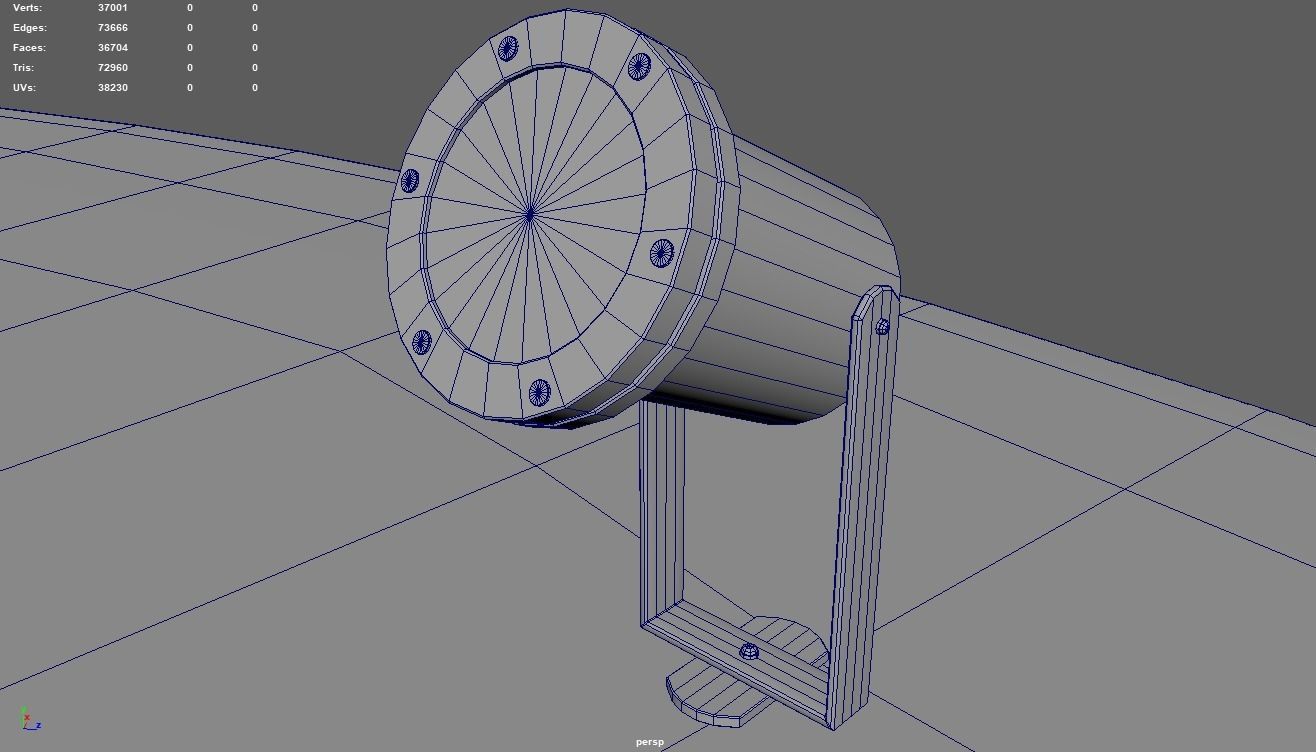
Task: Select the center vertex of the lens face
Action: [529, 212]
